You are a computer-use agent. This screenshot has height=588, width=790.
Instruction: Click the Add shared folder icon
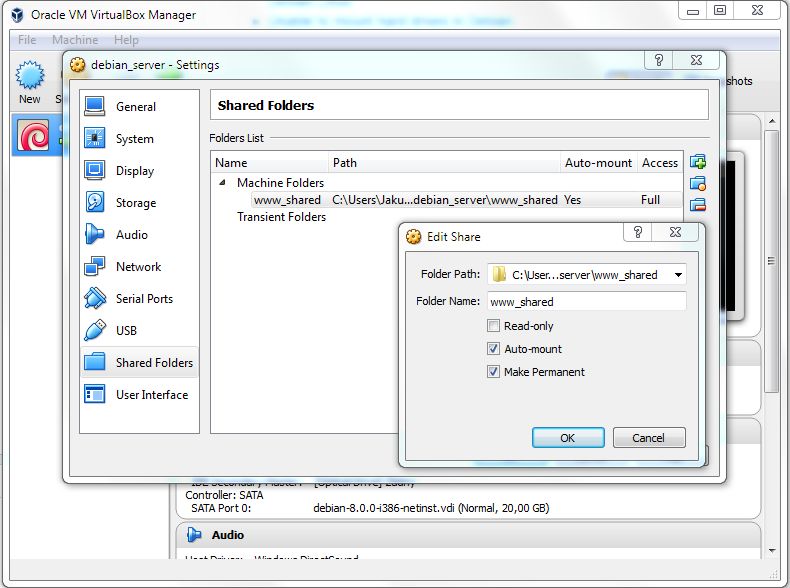698,162
